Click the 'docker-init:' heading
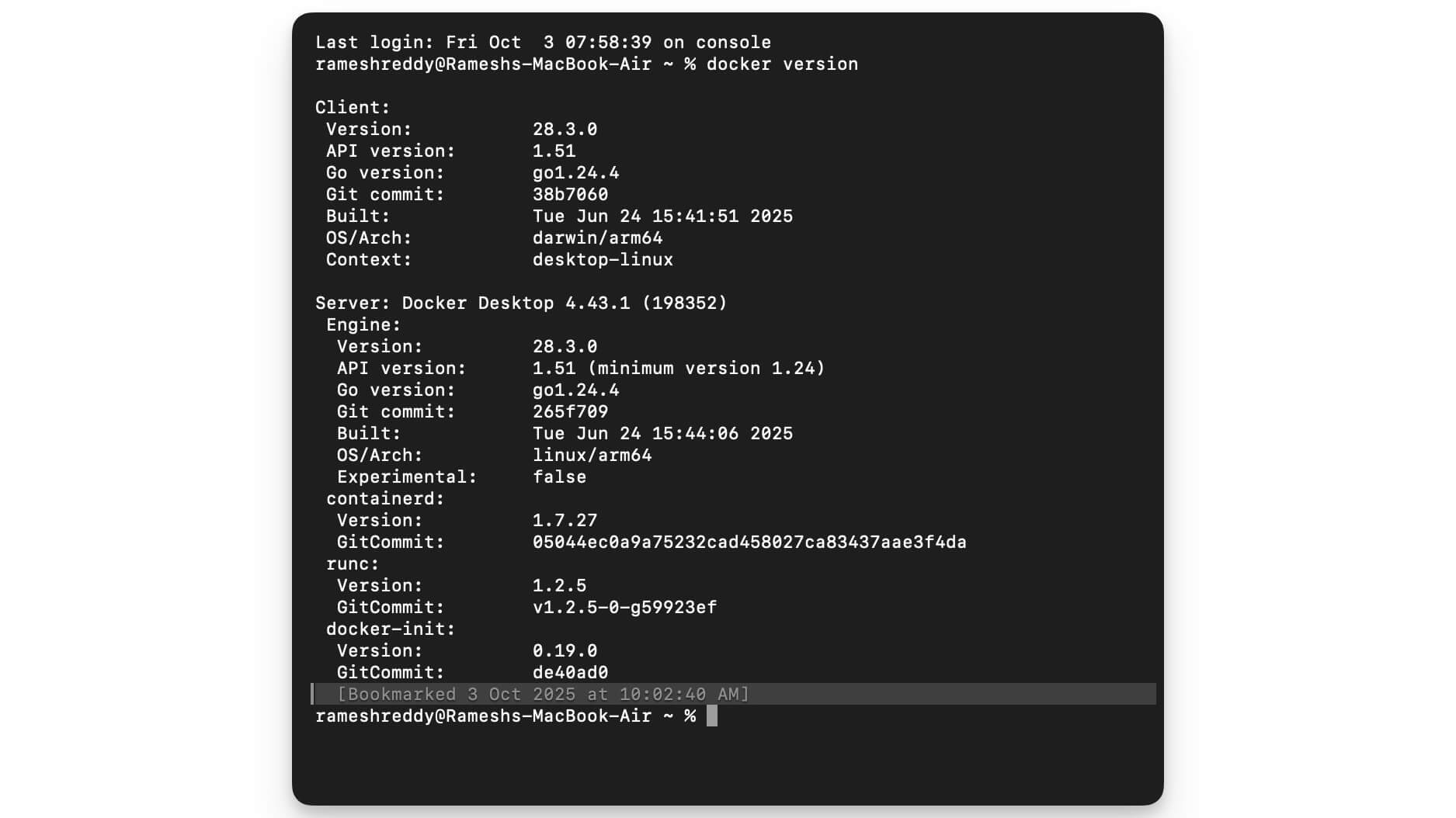The image size is (1456, 818). pos(391,629)
